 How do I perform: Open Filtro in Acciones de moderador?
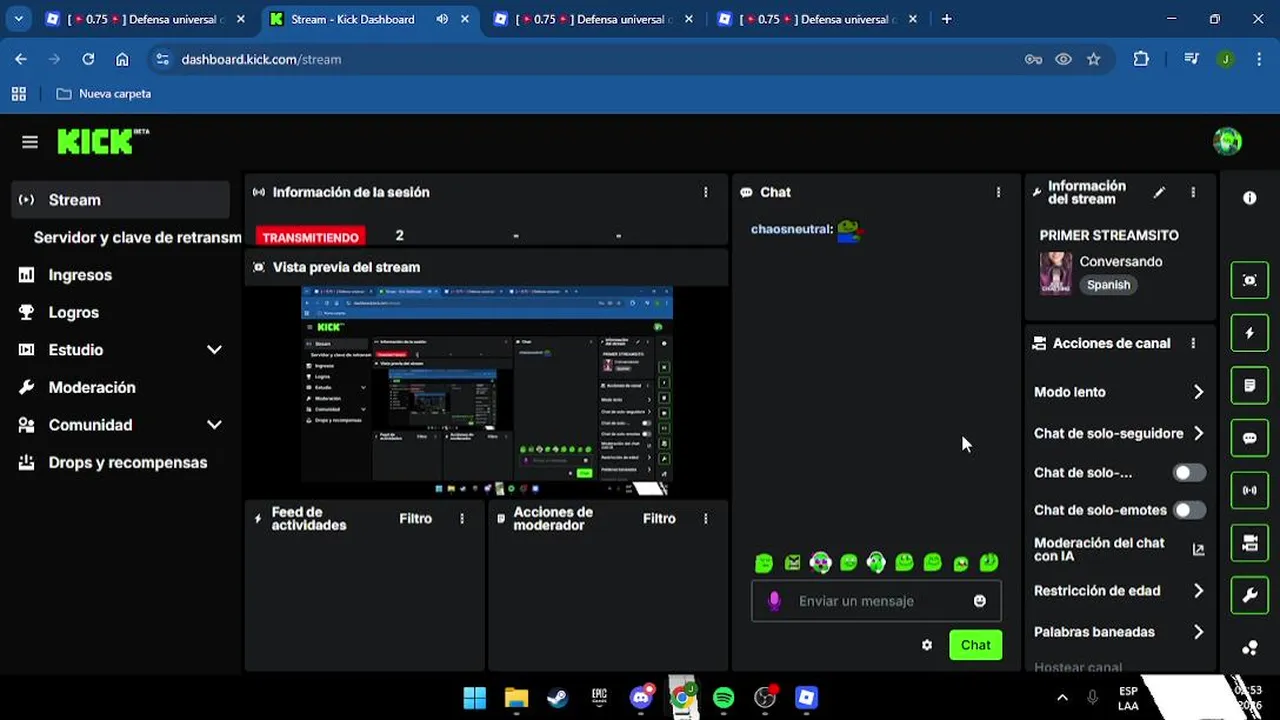click(659, 518)
